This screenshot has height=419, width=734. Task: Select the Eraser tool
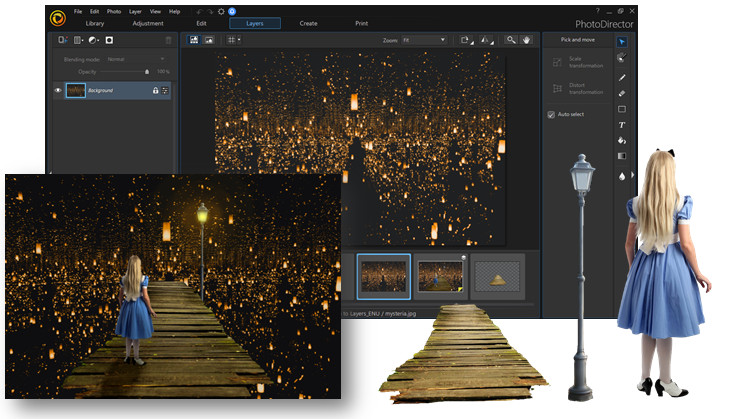pos(621,93)
